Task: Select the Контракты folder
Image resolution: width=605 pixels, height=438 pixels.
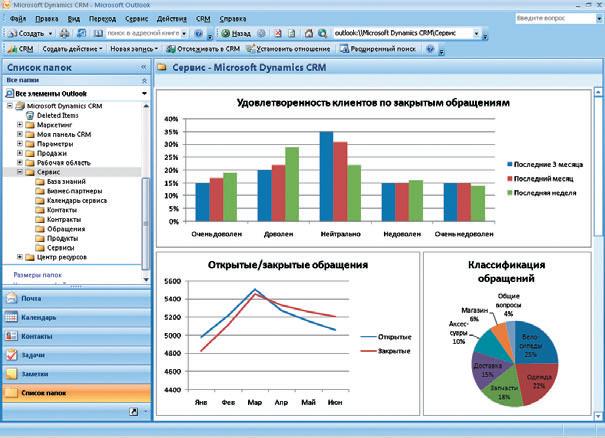Action: [x=64, y=220]
